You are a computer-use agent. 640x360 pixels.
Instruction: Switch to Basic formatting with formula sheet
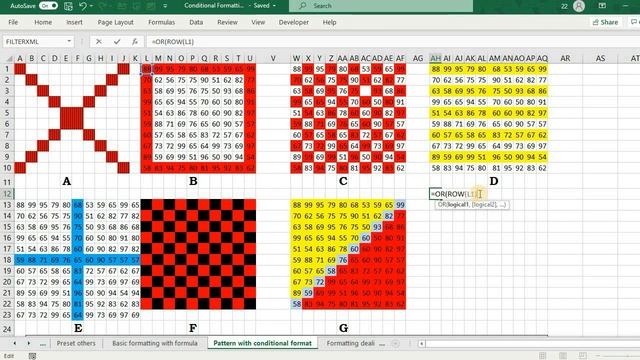[x=155, y=343]
